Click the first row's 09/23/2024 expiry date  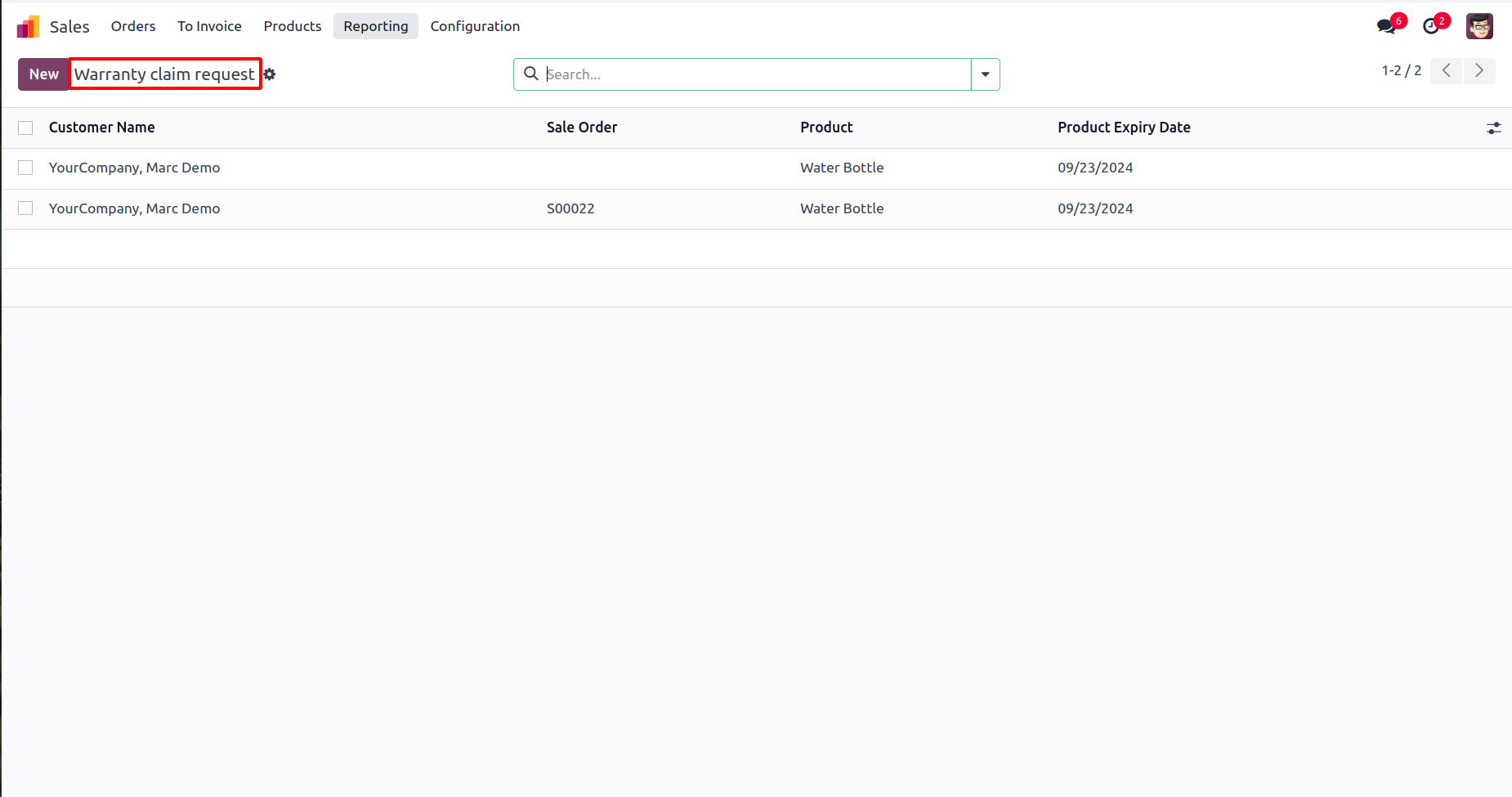coord(1095,168)
